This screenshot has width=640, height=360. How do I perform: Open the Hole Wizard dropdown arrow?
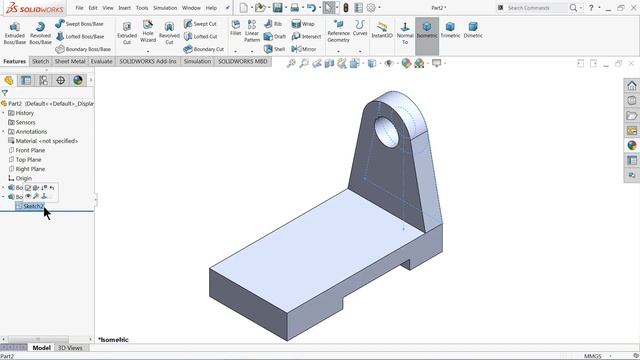148,51
